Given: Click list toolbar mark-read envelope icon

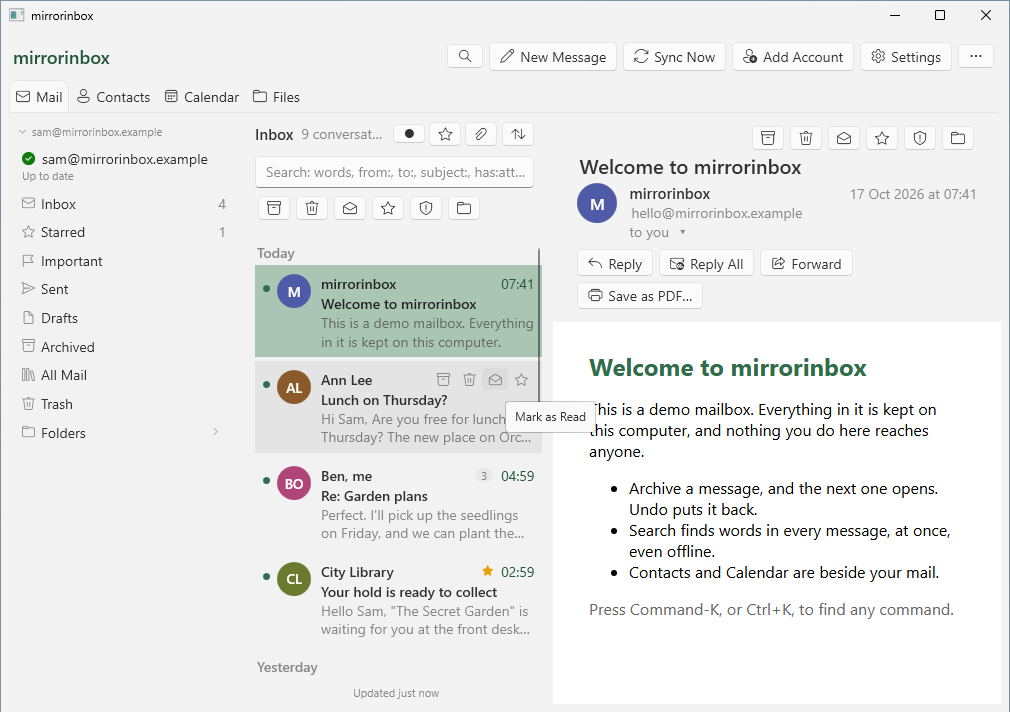Looking at the screenshot, I should [350, 208].
